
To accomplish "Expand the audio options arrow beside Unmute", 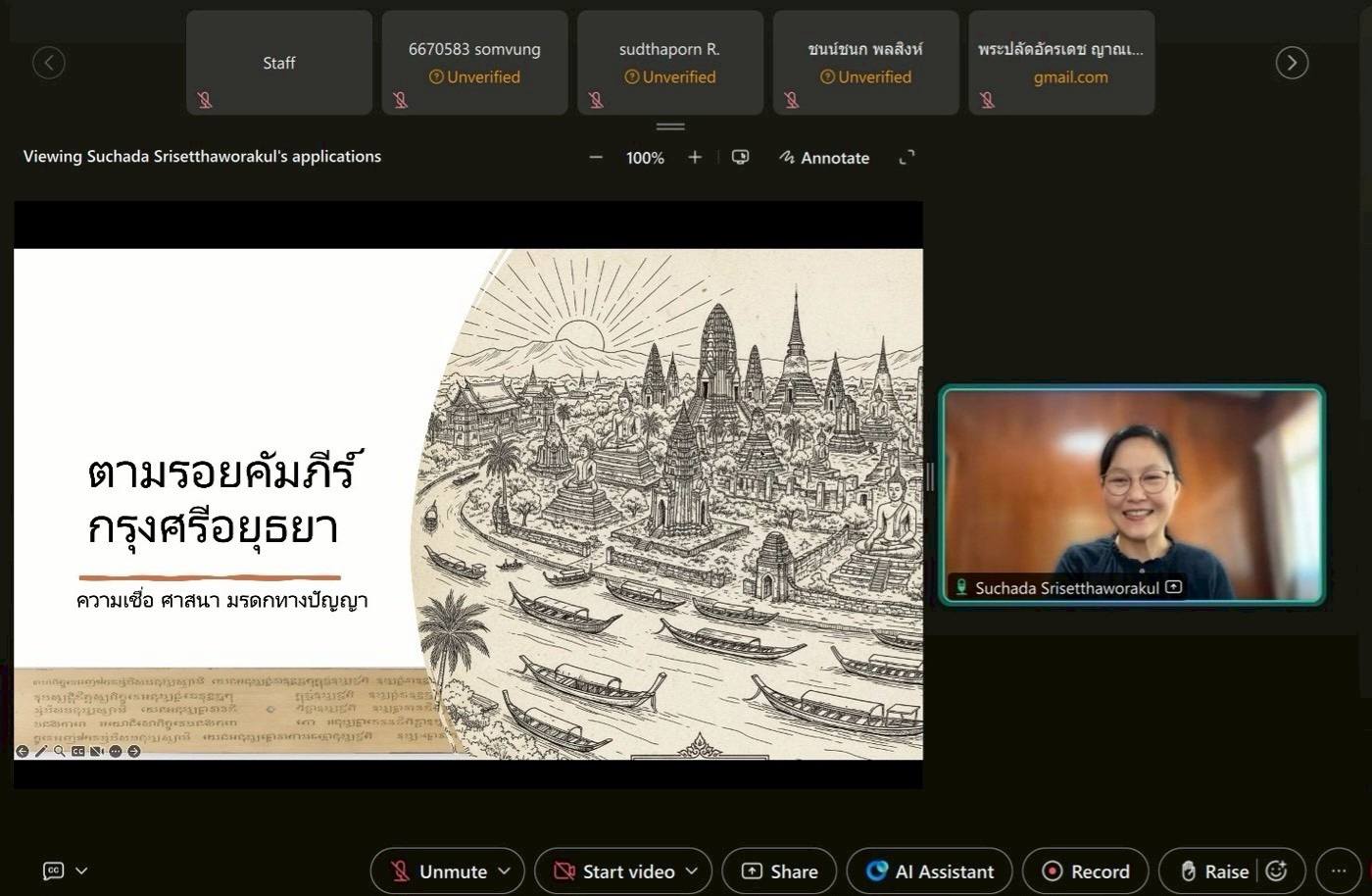I will tap(505, 871).
